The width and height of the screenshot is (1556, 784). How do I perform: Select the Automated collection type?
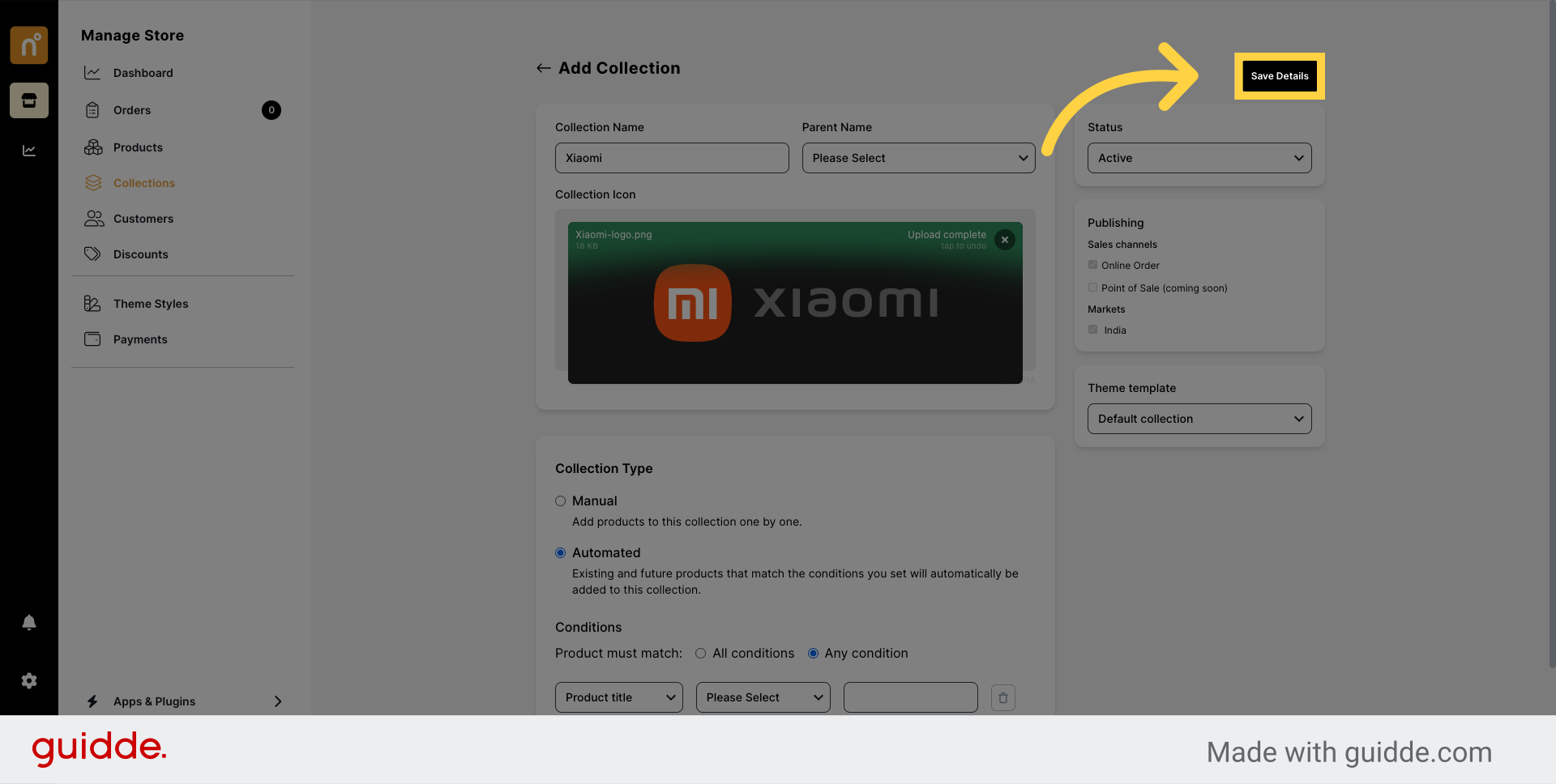[x=560, y=553]
